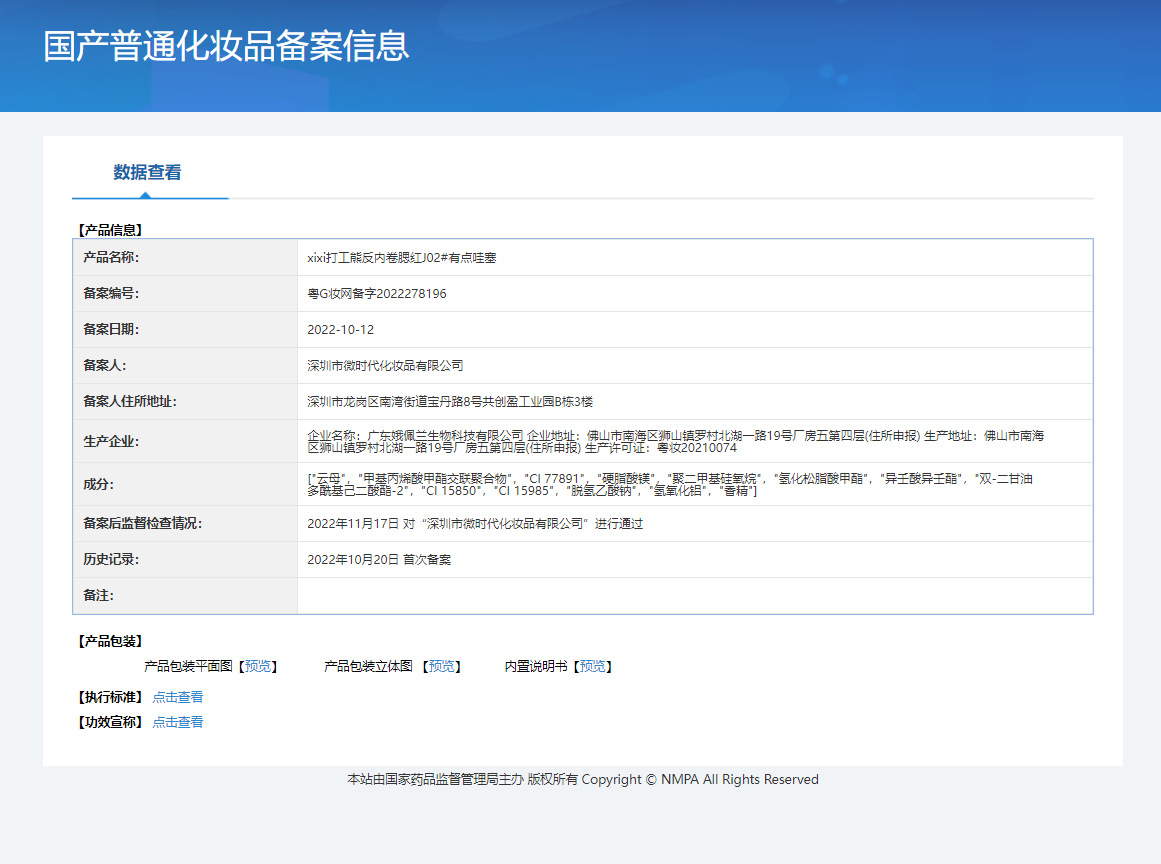
Task: Open the 产品包装平面图 预览 link
Action: [258, 666]
